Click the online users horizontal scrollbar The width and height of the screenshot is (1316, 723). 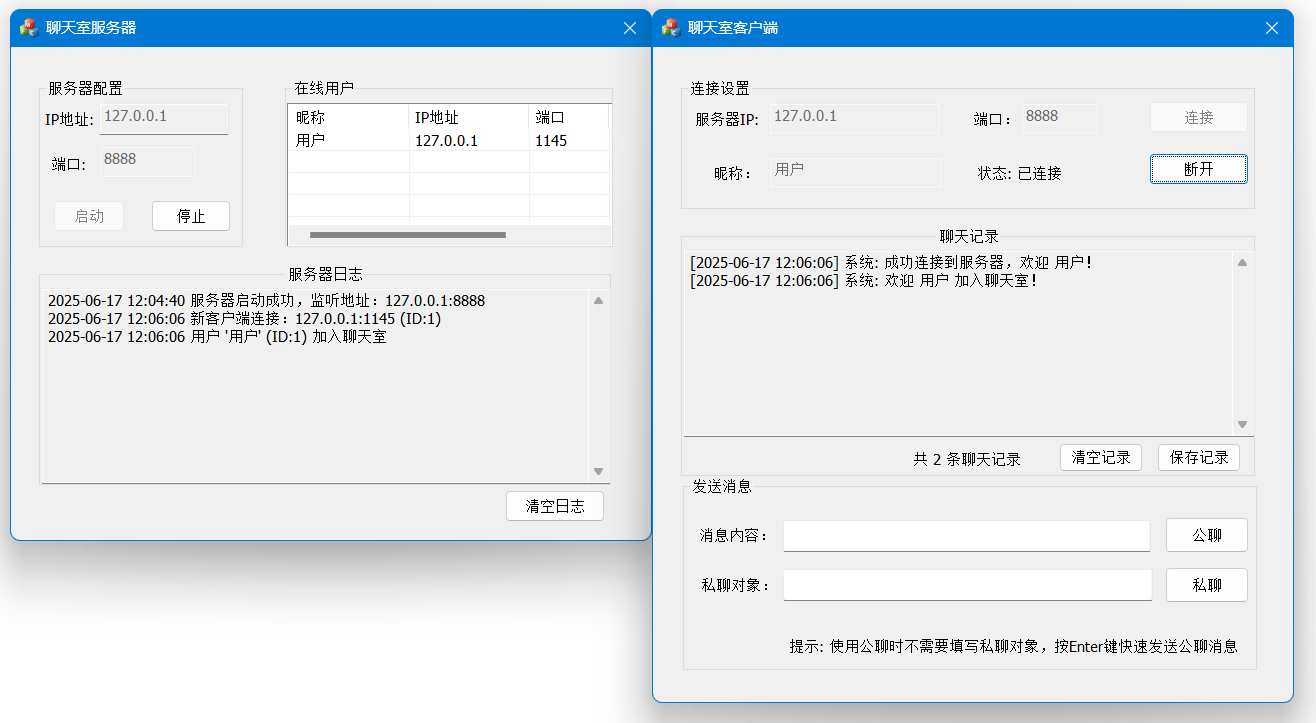click(408, 235)
